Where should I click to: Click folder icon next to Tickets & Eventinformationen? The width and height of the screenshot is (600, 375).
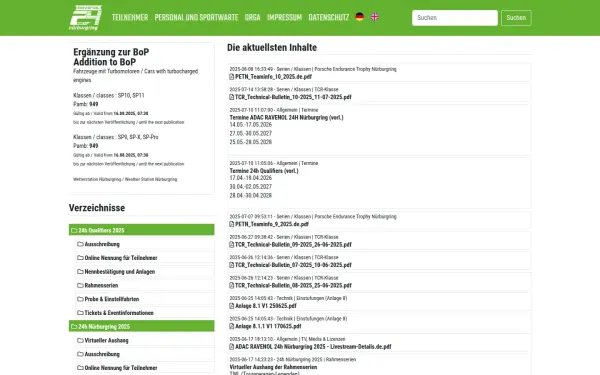80,313
